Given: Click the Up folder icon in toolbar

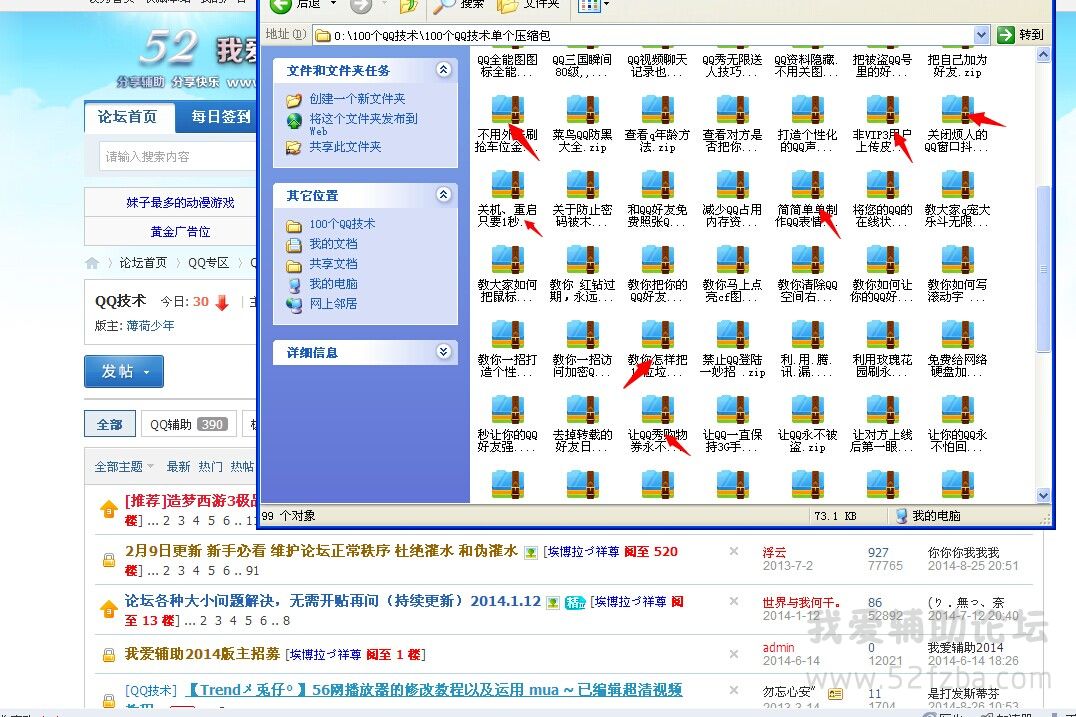Looking at the screenshot, I should click(x=409, y=5).
